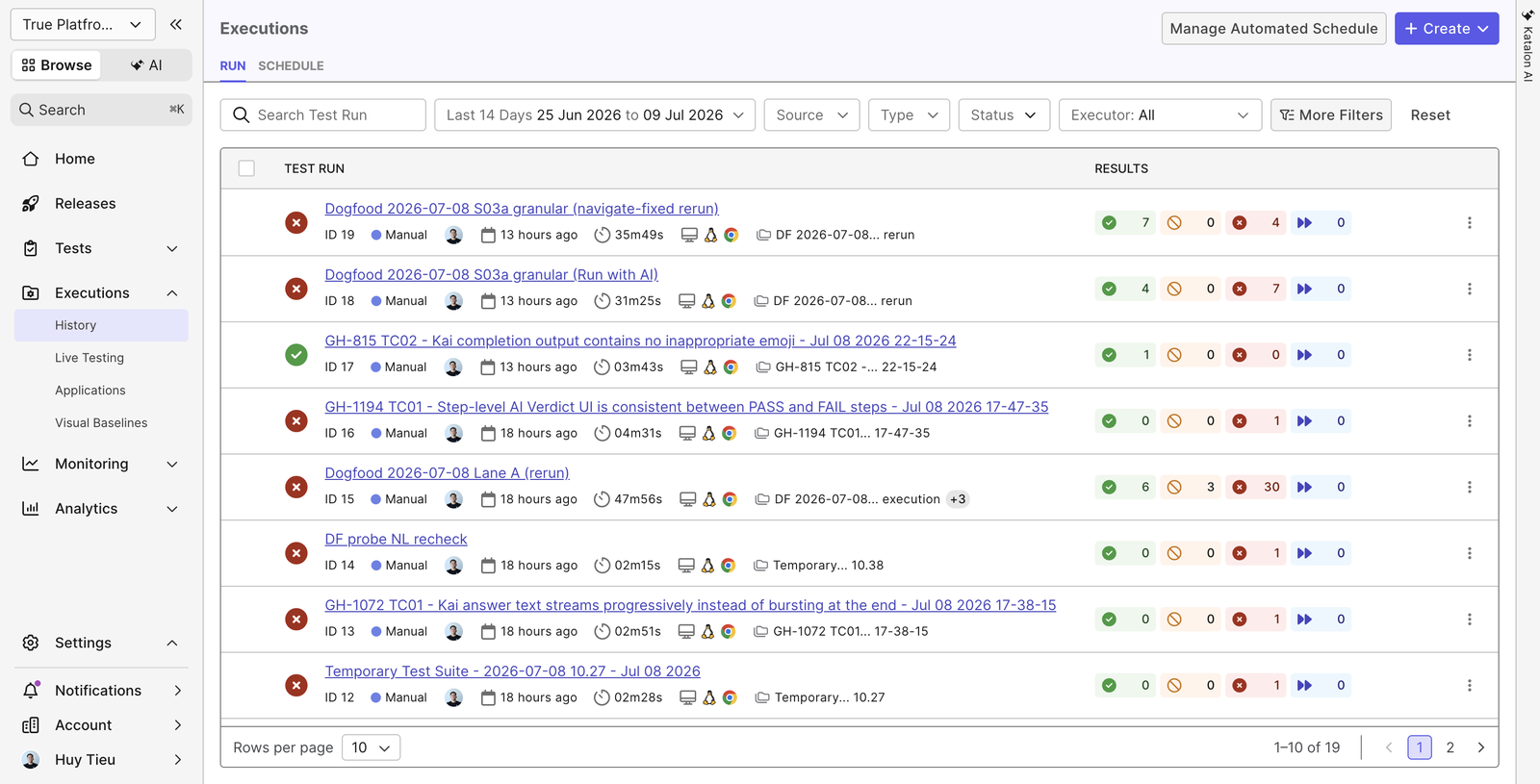Click Reset filters
Screen dimensions: 1540x784
[1430, 114]
